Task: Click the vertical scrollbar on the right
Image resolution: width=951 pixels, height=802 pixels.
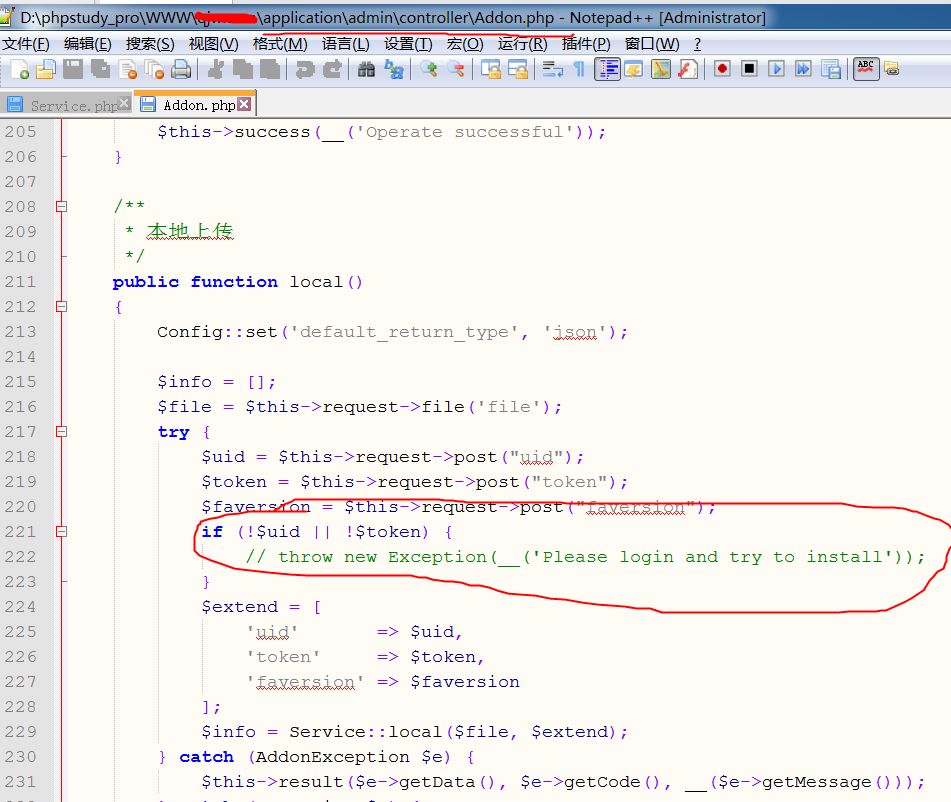Action: 945,400
